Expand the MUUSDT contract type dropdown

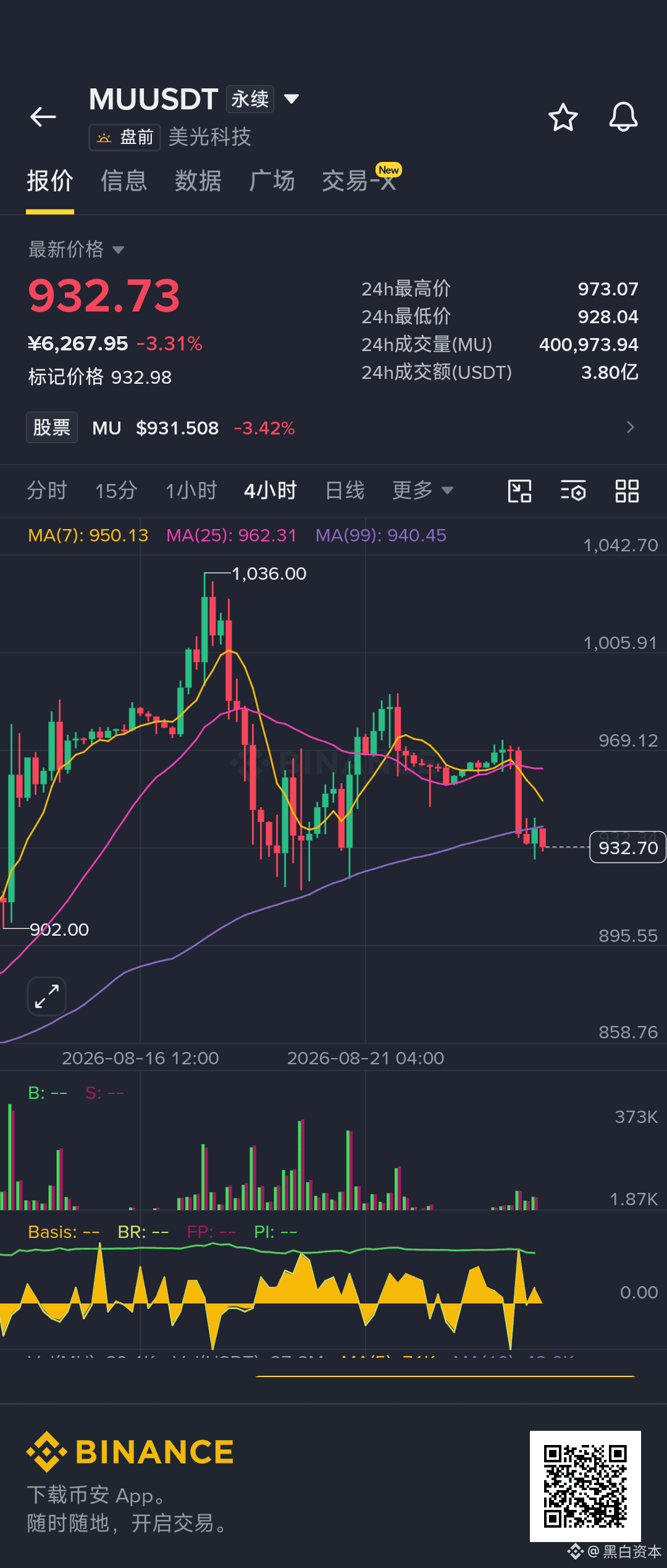coord(291,99)
